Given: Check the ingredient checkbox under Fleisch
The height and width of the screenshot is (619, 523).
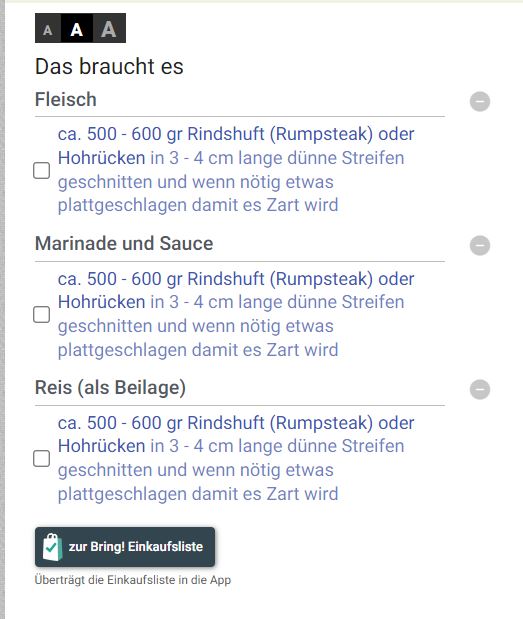Looking at the screenshot, I should [41, 171].
